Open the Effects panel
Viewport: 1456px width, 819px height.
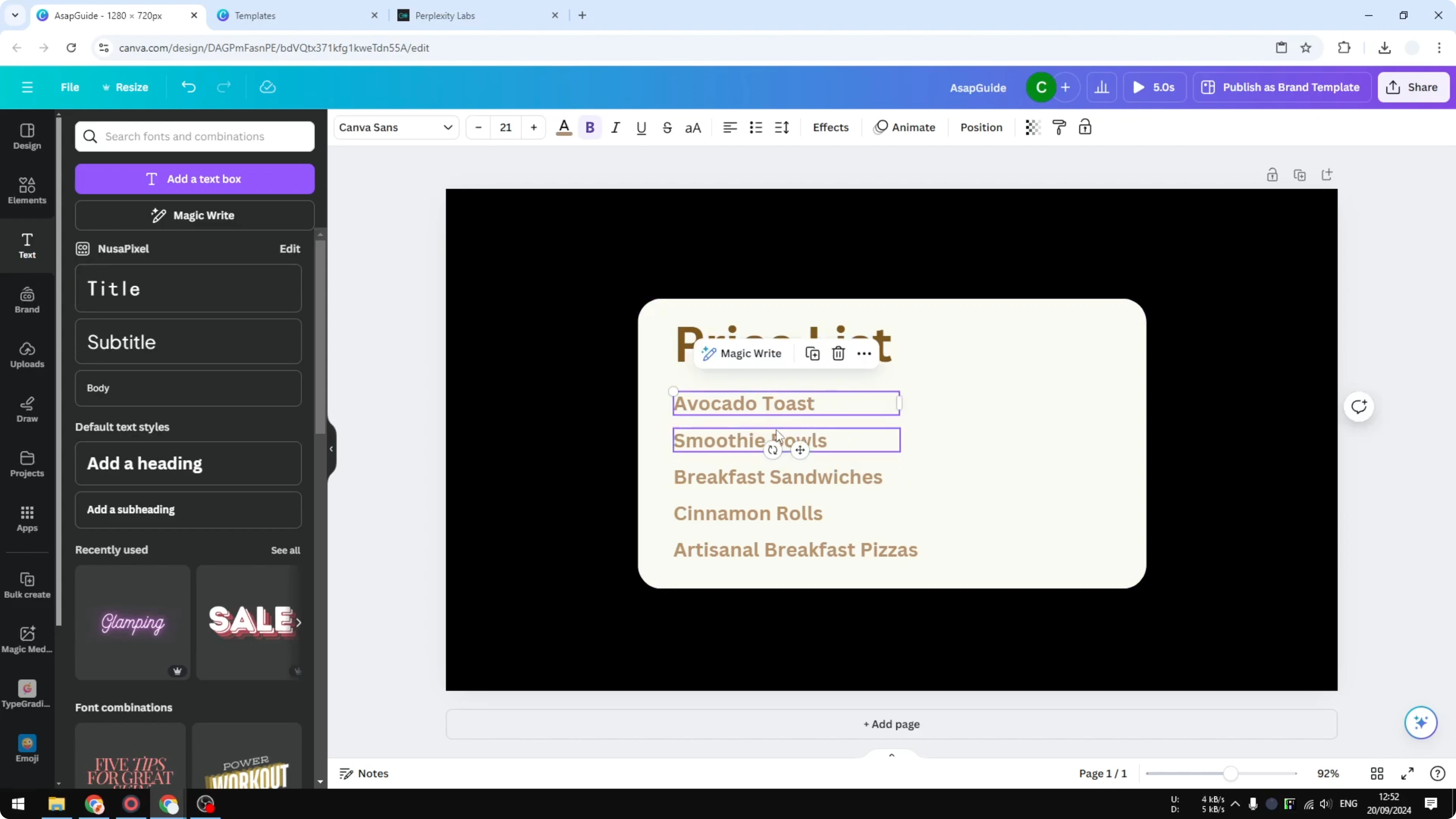point(830,128)
